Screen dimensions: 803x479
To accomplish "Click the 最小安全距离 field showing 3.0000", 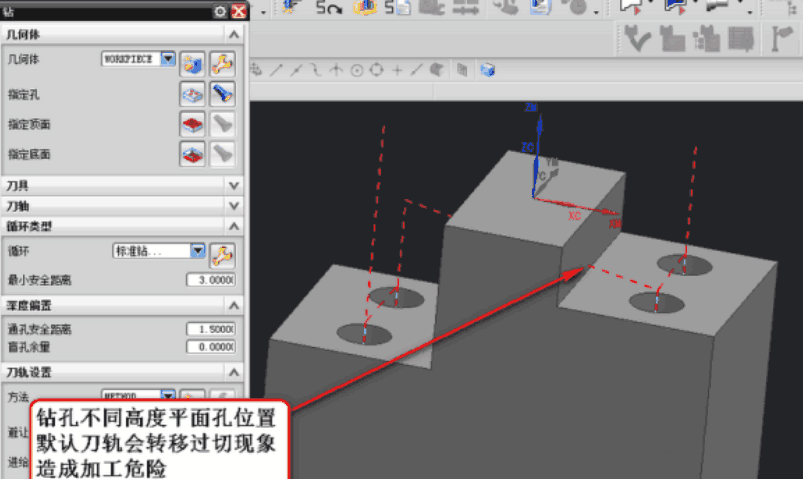I will [x=212, y=280].
